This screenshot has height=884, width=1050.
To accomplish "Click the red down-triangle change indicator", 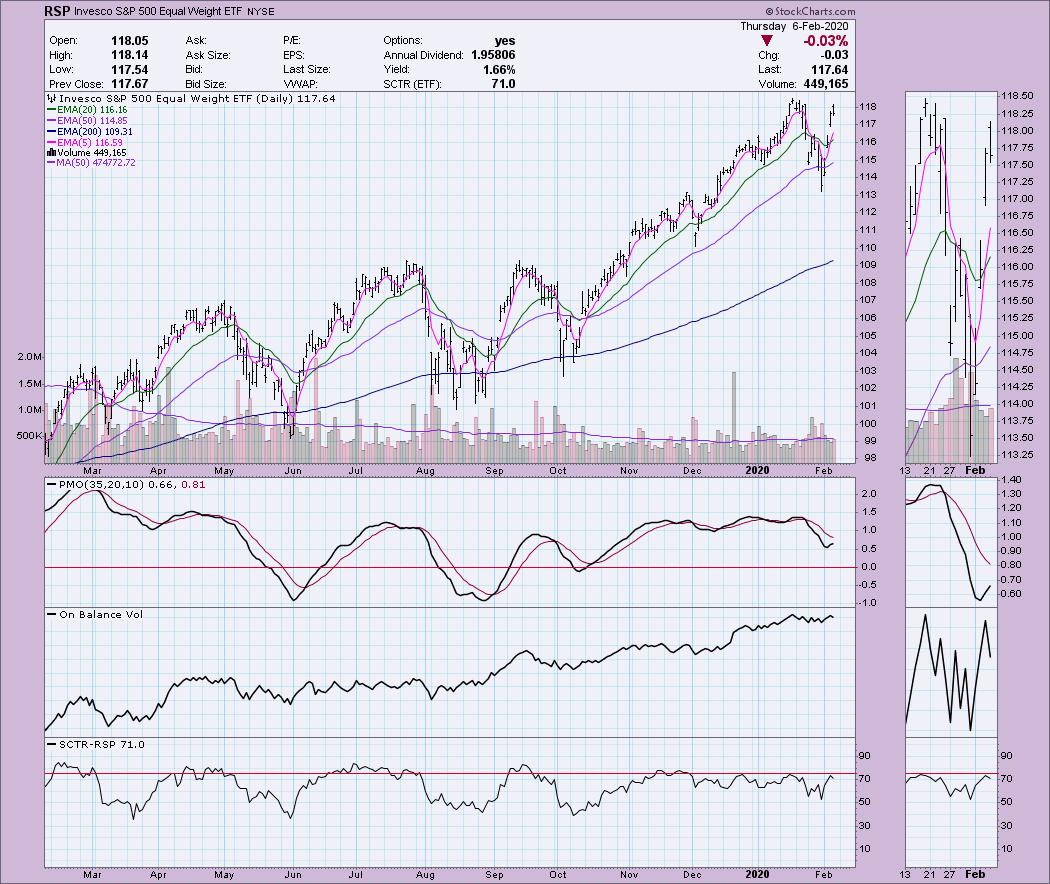I will click(x=767, y=42).
